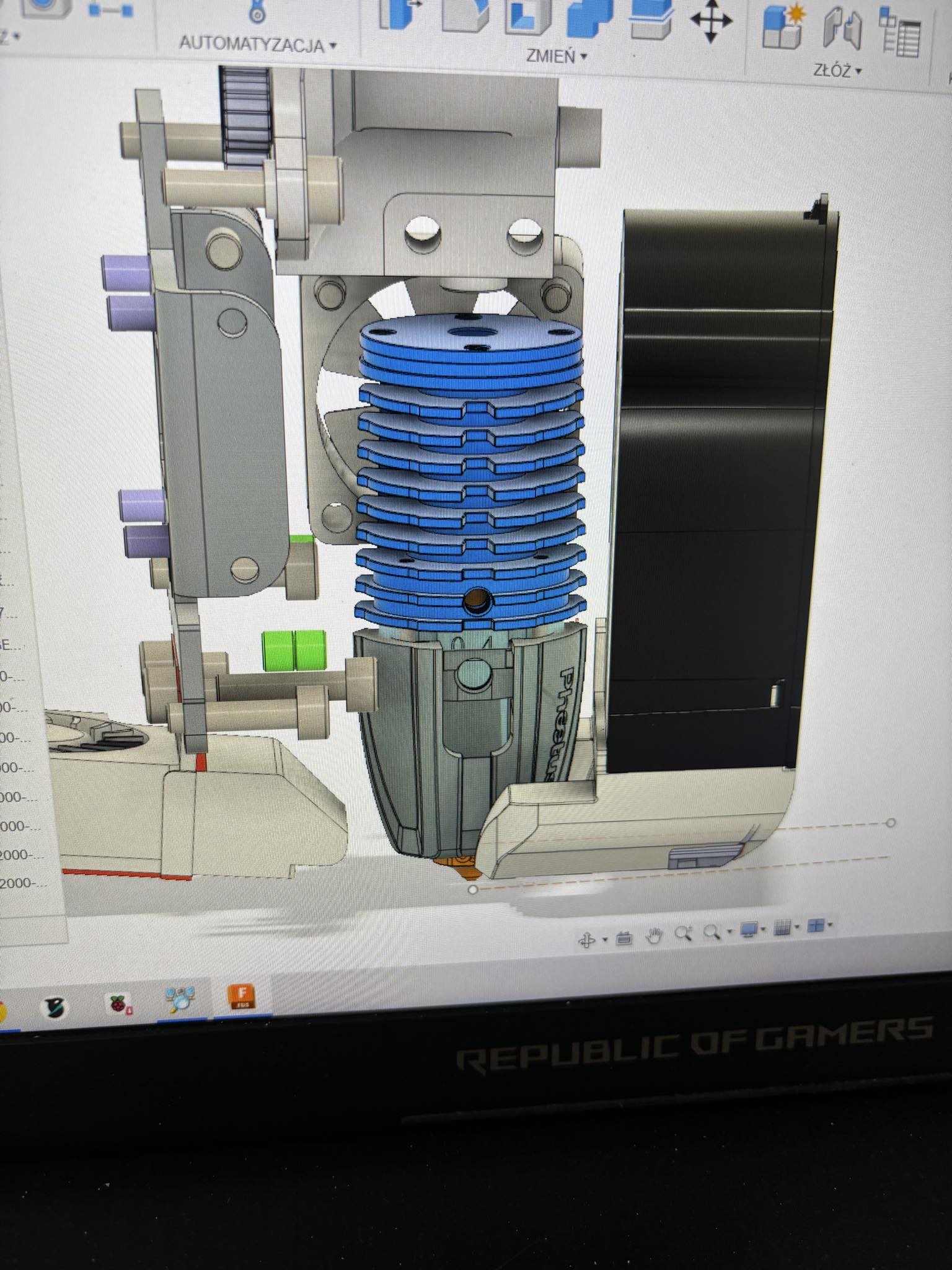Image resolution: width=952 pixels, height=1270 pixels.
Task: Click the two-node line tool icon
Action: click(x=111, y=10)
